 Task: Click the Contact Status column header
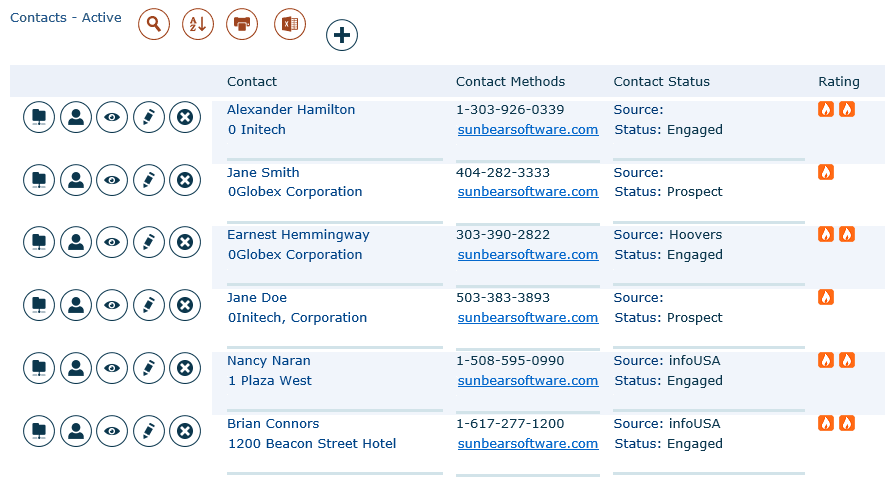[x=661, y=81]
